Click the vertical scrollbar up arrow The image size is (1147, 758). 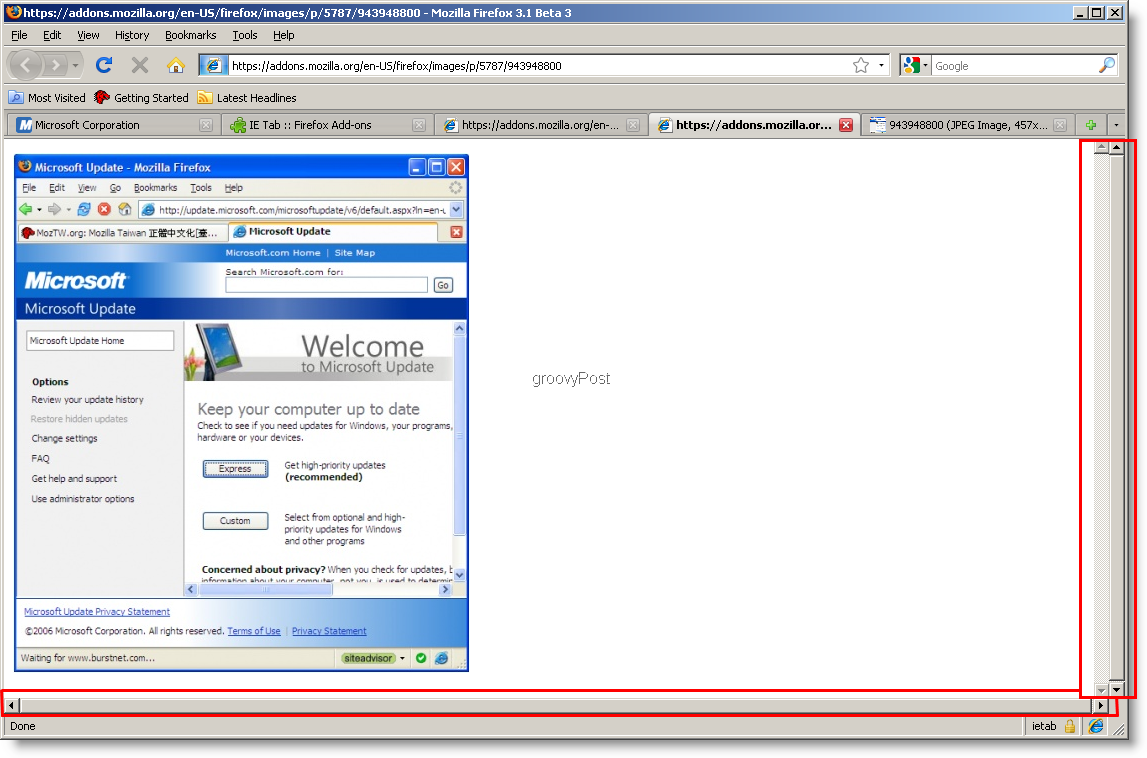1116,148
